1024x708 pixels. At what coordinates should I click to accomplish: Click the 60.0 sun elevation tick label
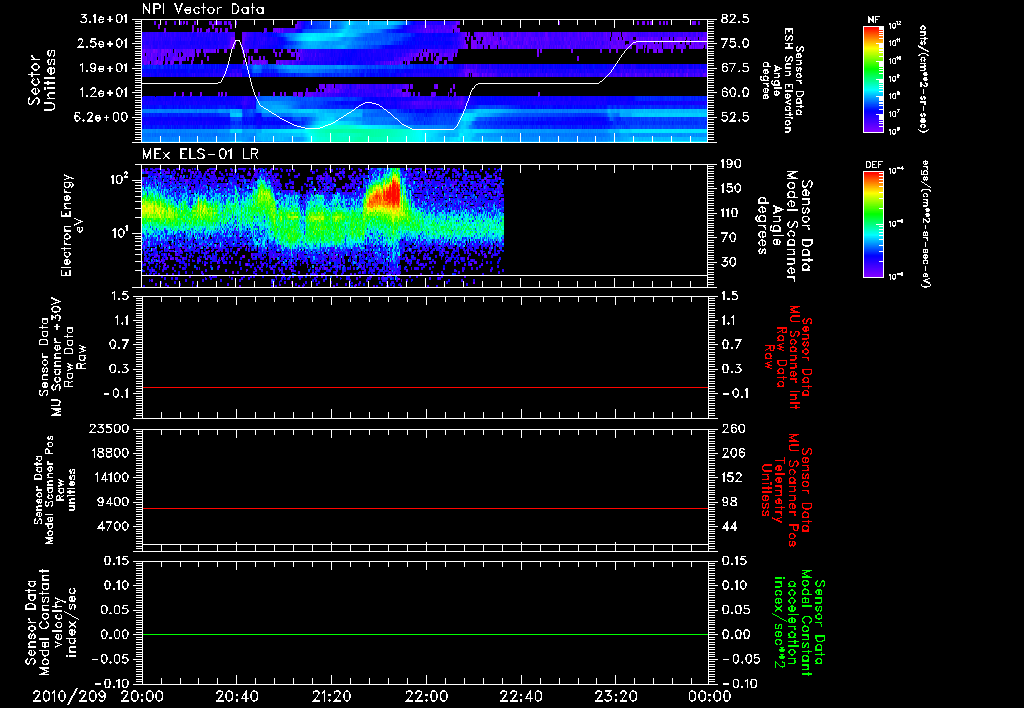(735, 93)
